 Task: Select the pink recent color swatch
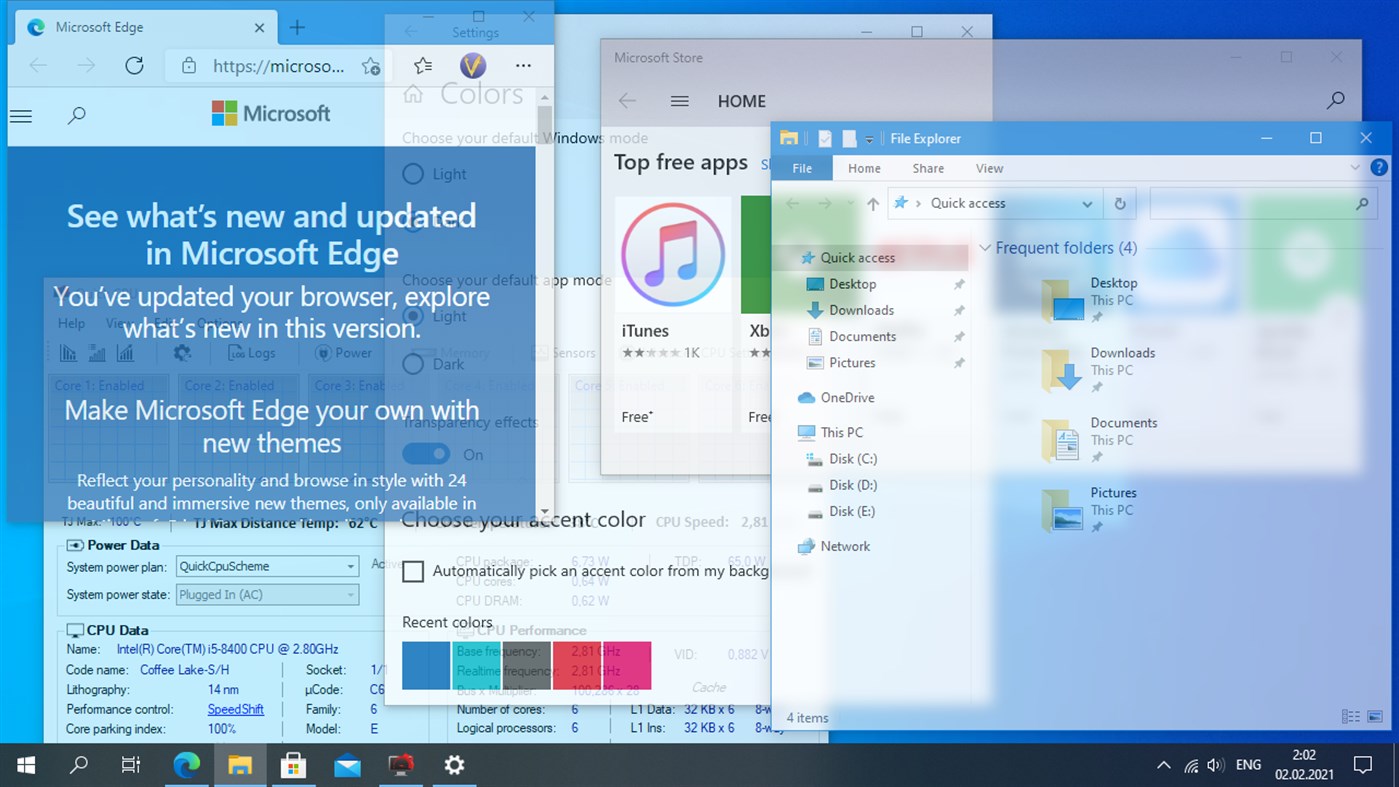627,665
